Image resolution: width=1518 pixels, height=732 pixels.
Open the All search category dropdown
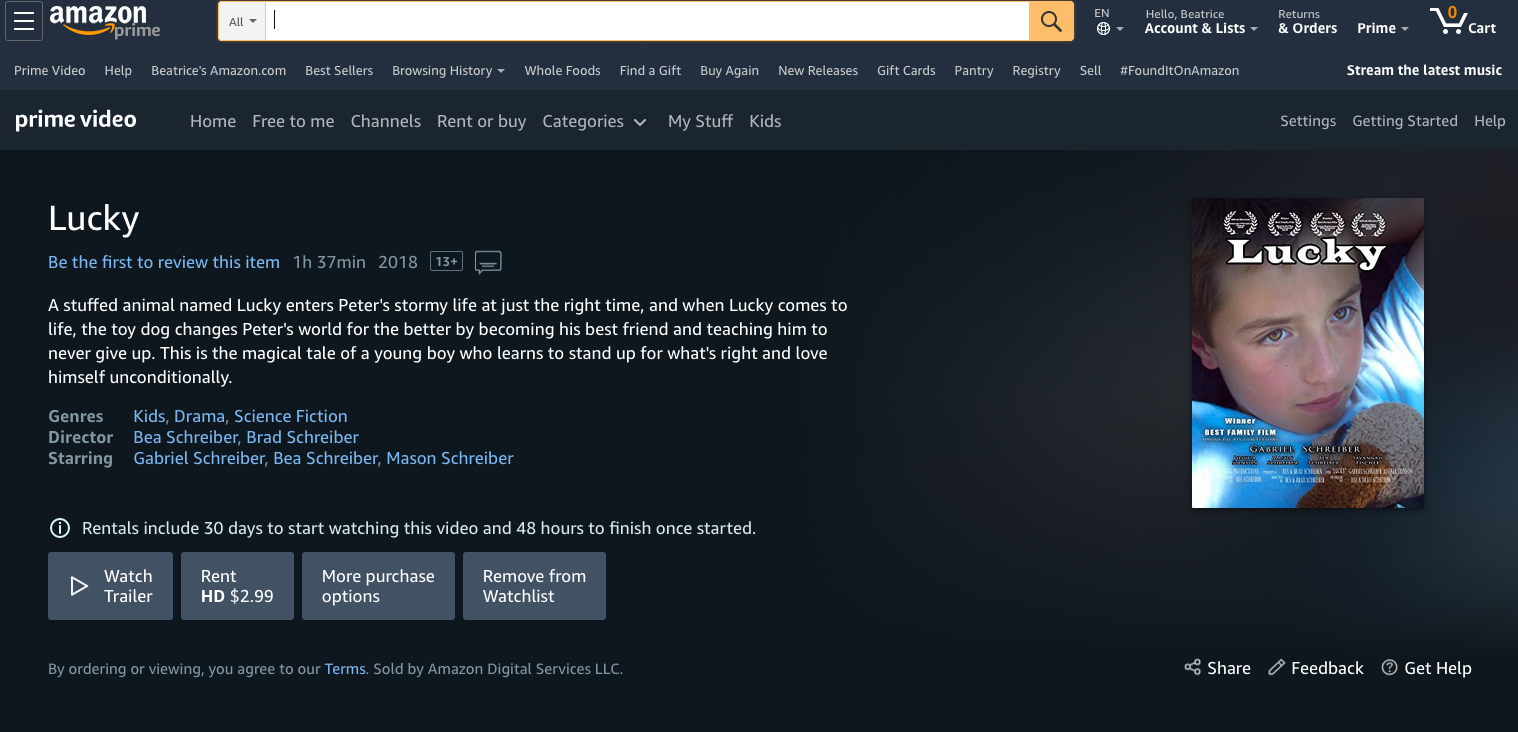[242, 21]
